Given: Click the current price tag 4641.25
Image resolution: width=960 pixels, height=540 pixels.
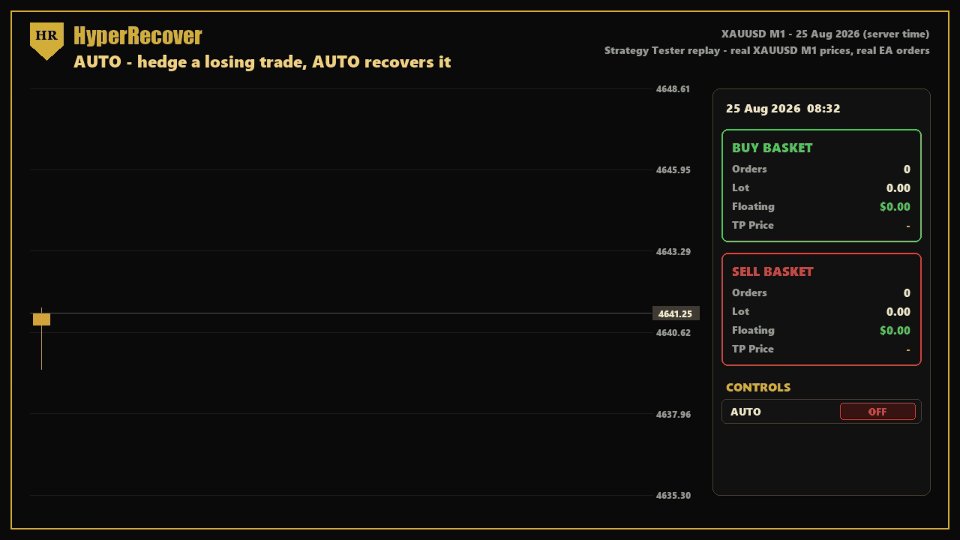Looking at the screenshot, I should (676, 313).
